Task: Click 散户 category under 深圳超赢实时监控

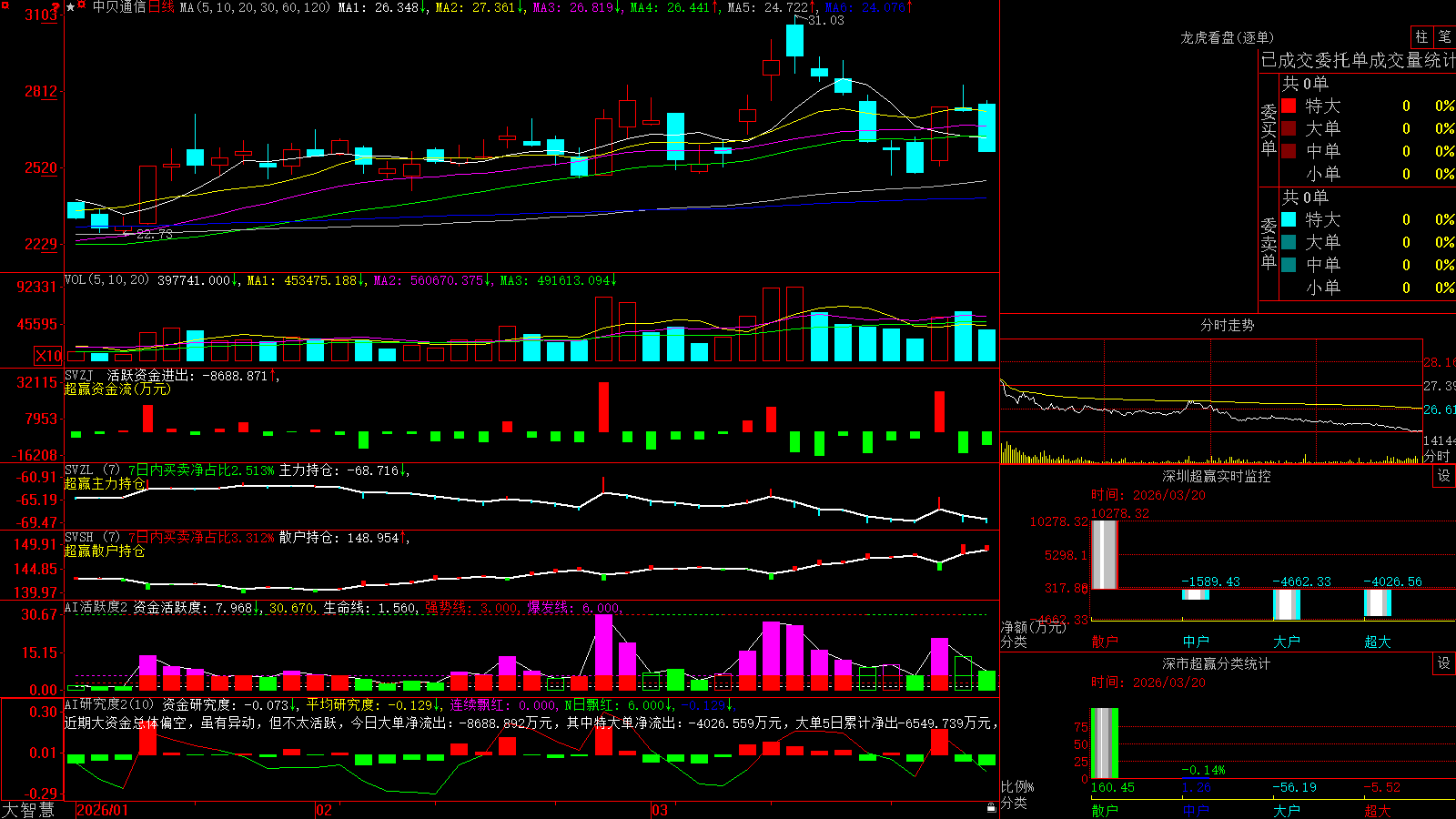Action: click(x=1105, y=642)
